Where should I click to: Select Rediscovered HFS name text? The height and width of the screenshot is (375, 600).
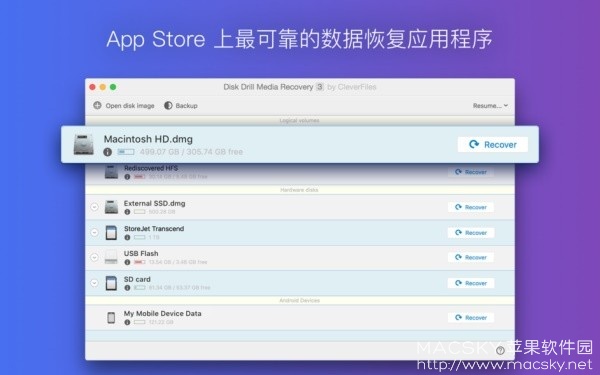pos(151,168)
